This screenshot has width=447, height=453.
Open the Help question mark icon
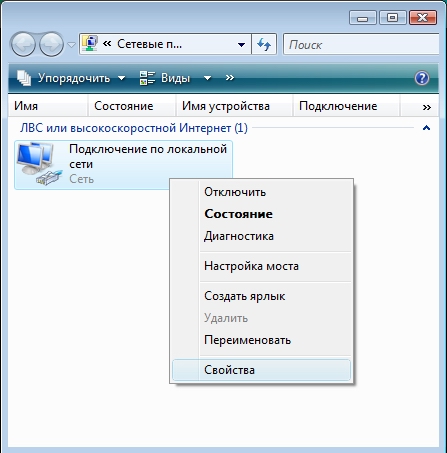tap(422, 78)
